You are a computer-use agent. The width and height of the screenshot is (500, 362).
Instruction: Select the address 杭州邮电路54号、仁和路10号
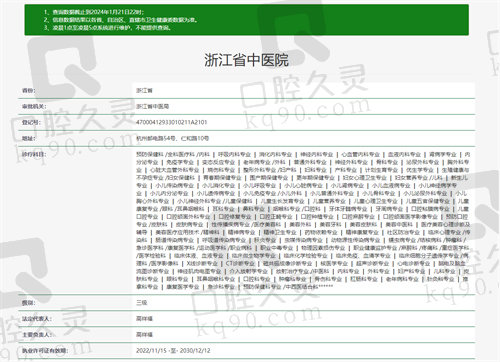[172, 138]
